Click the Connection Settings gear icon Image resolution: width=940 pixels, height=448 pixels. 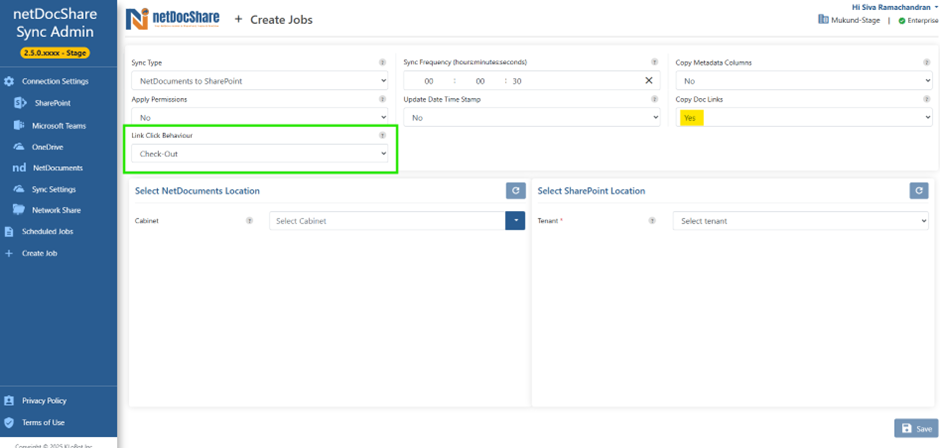[9, 81]
